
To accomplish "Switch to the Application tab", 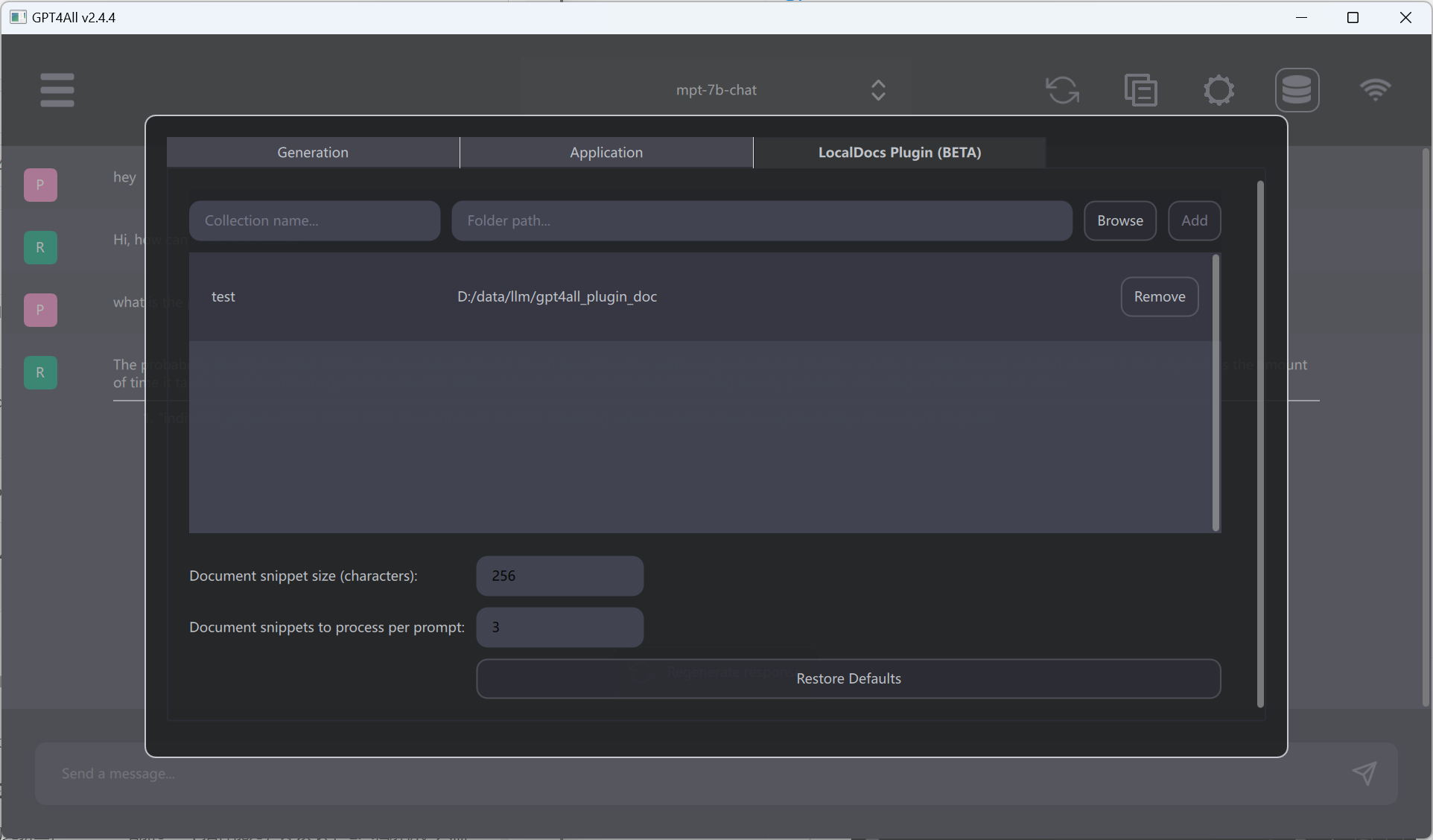I will click(x=606, y=152).
